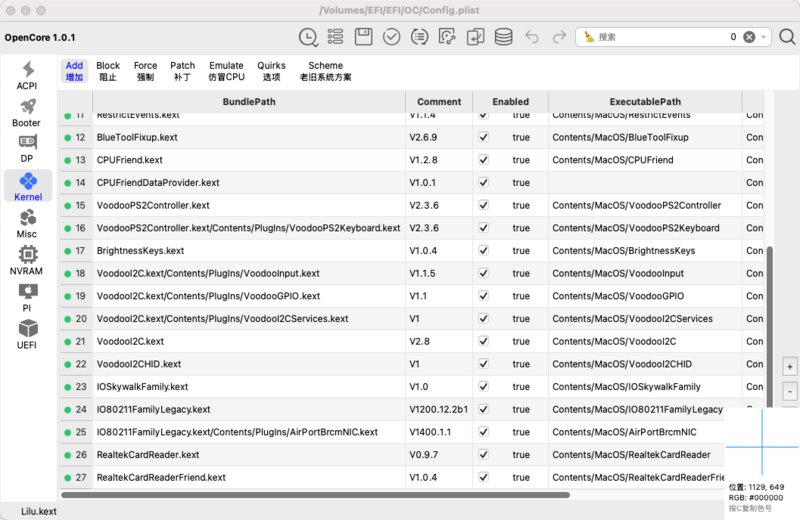Toggle Enabled checkbox for BrightnessKeys.kext
Image resolution: width=800 pixels, height=520 pixels.
pyautogui.click(x=483, y=251)
